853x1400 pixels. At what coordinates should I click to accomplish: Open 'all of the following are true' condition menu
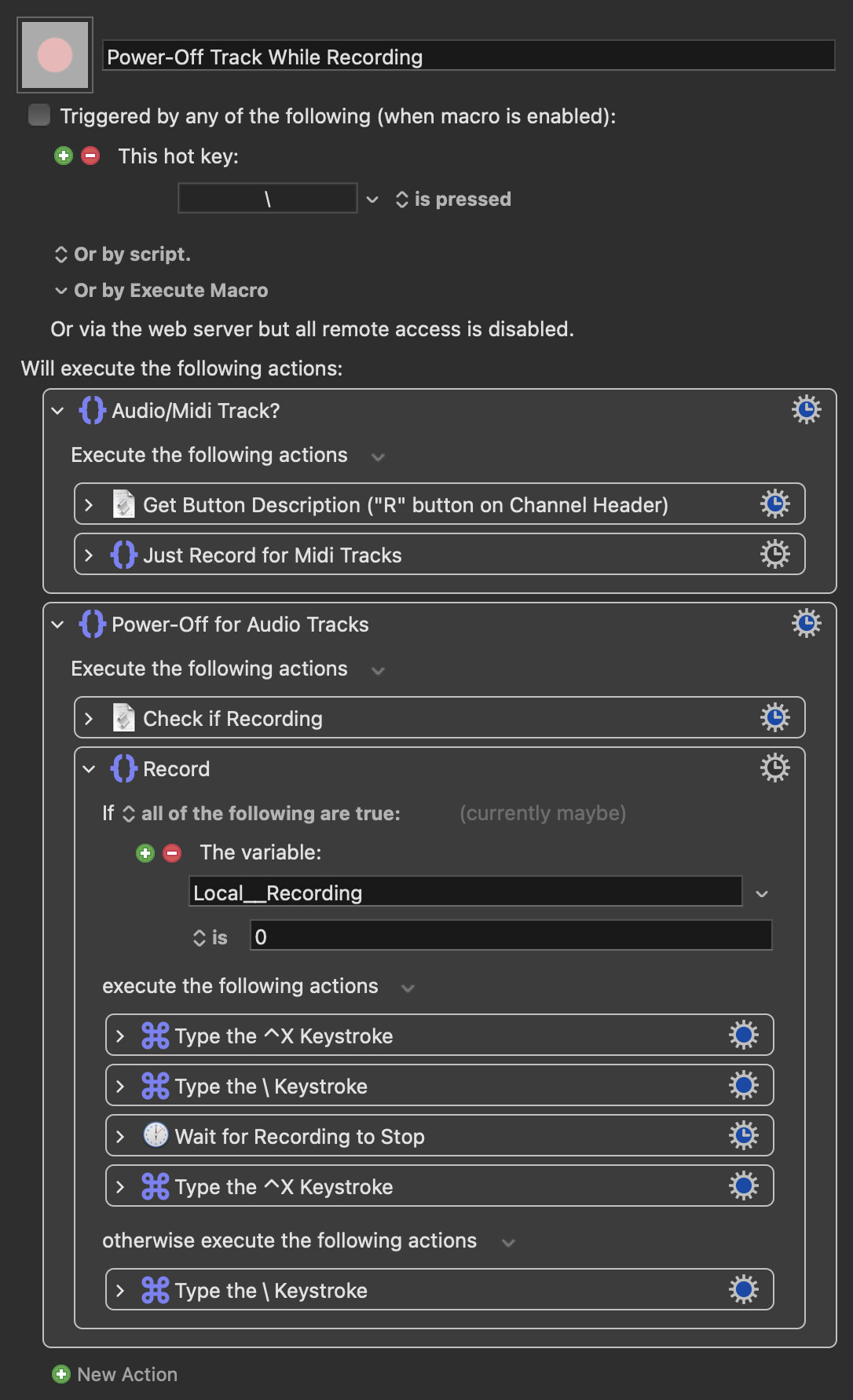[x=262, y=814]
